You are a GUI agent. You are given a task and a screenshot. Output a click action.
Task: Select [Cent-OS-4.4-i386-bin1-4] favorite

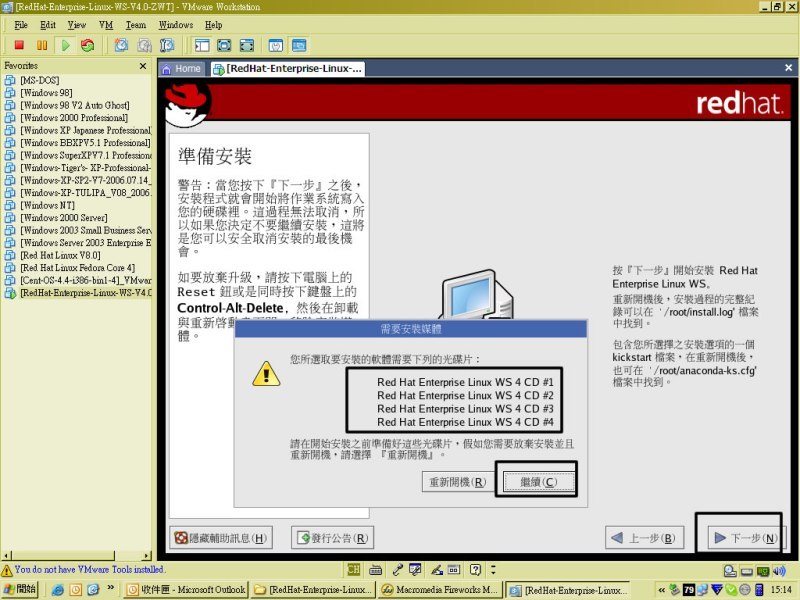pyautogui.click(x=86, y=280)
